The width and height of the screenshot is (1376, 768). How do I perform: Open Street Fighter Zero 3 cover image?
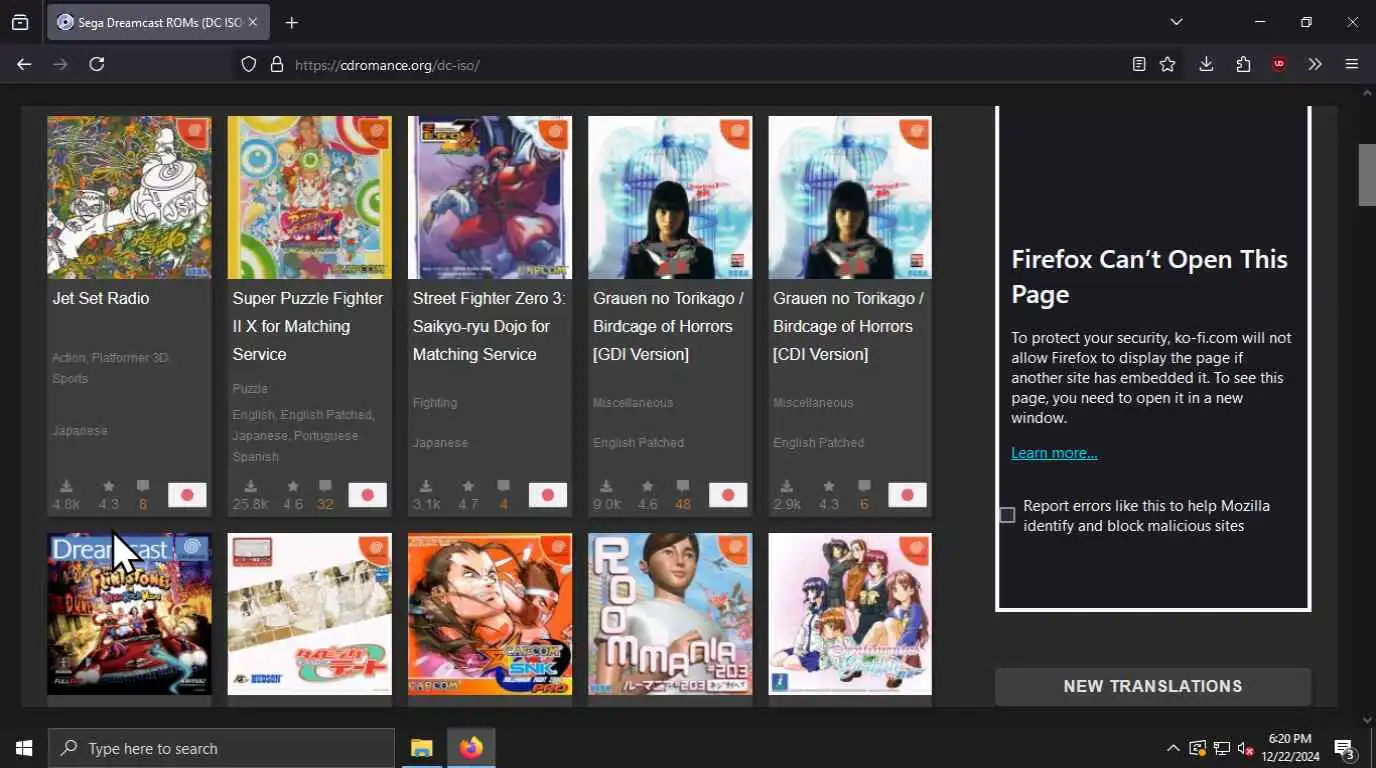tap(489, 197)
